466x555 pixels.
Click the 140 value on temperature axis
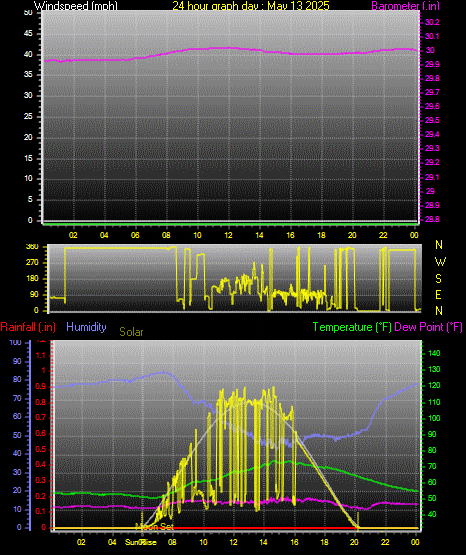click(434, 353)
